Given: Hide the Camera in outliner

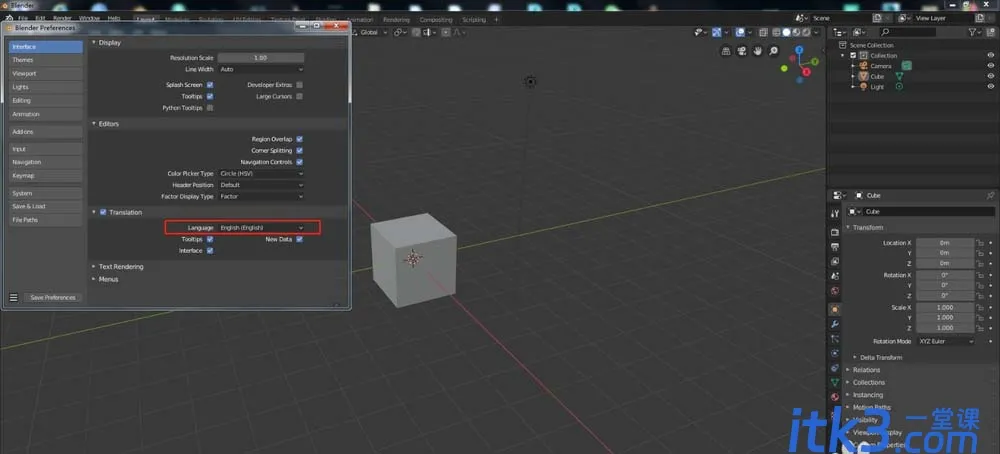Looking at the screenshot, I should [x=990, y=66].
